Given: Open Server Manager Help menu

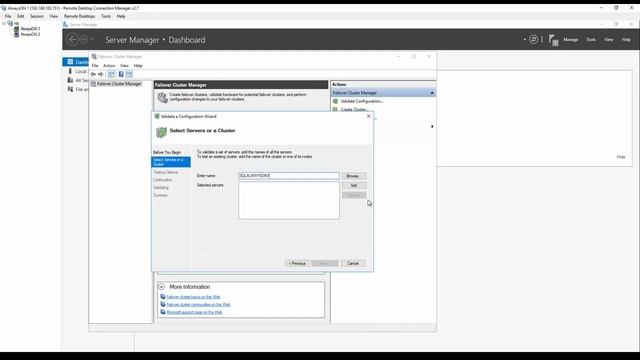Looking at the screenshot, I should point(626,40).
